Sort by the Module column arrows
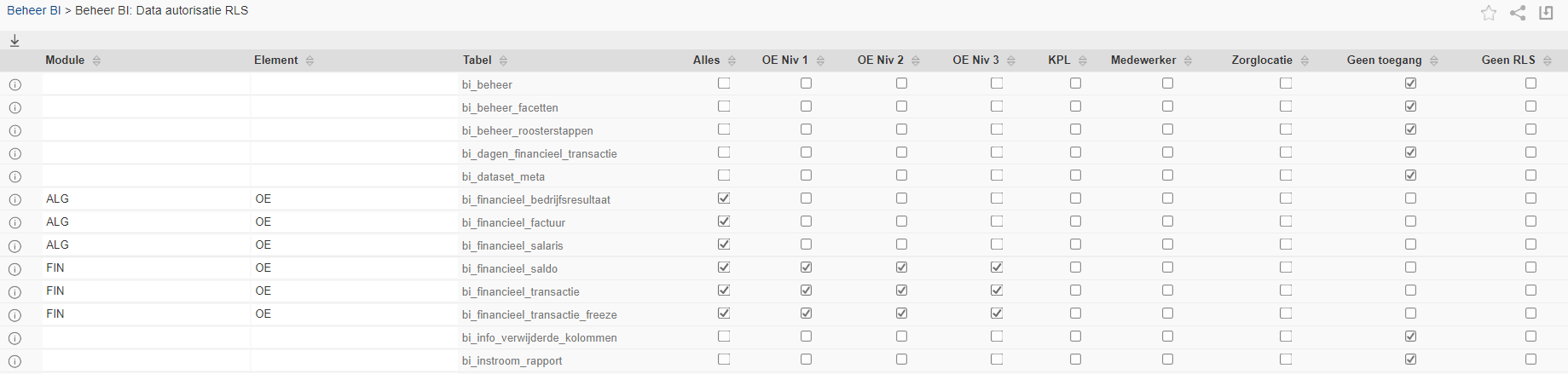 click(x=96, y=60)
